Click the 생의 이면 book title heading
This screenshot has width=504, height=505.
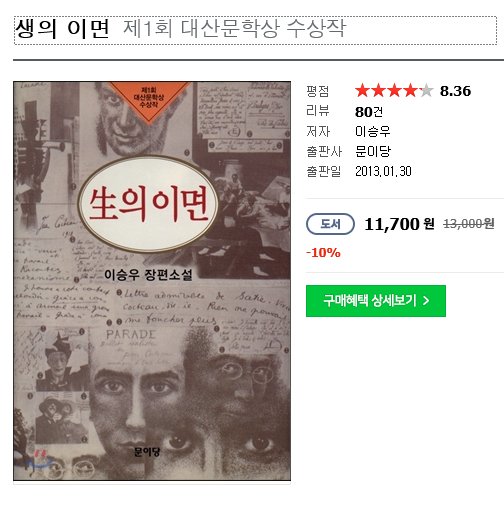pyautogui.click(x=62, y=28)
